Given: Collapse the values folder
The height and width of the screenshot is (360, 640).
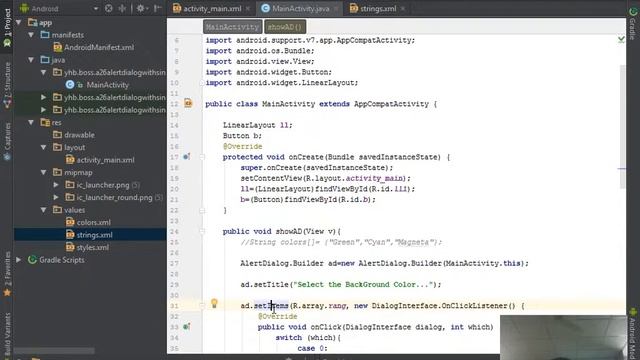Looking at the screenshot, I should [x=44, y=210].
